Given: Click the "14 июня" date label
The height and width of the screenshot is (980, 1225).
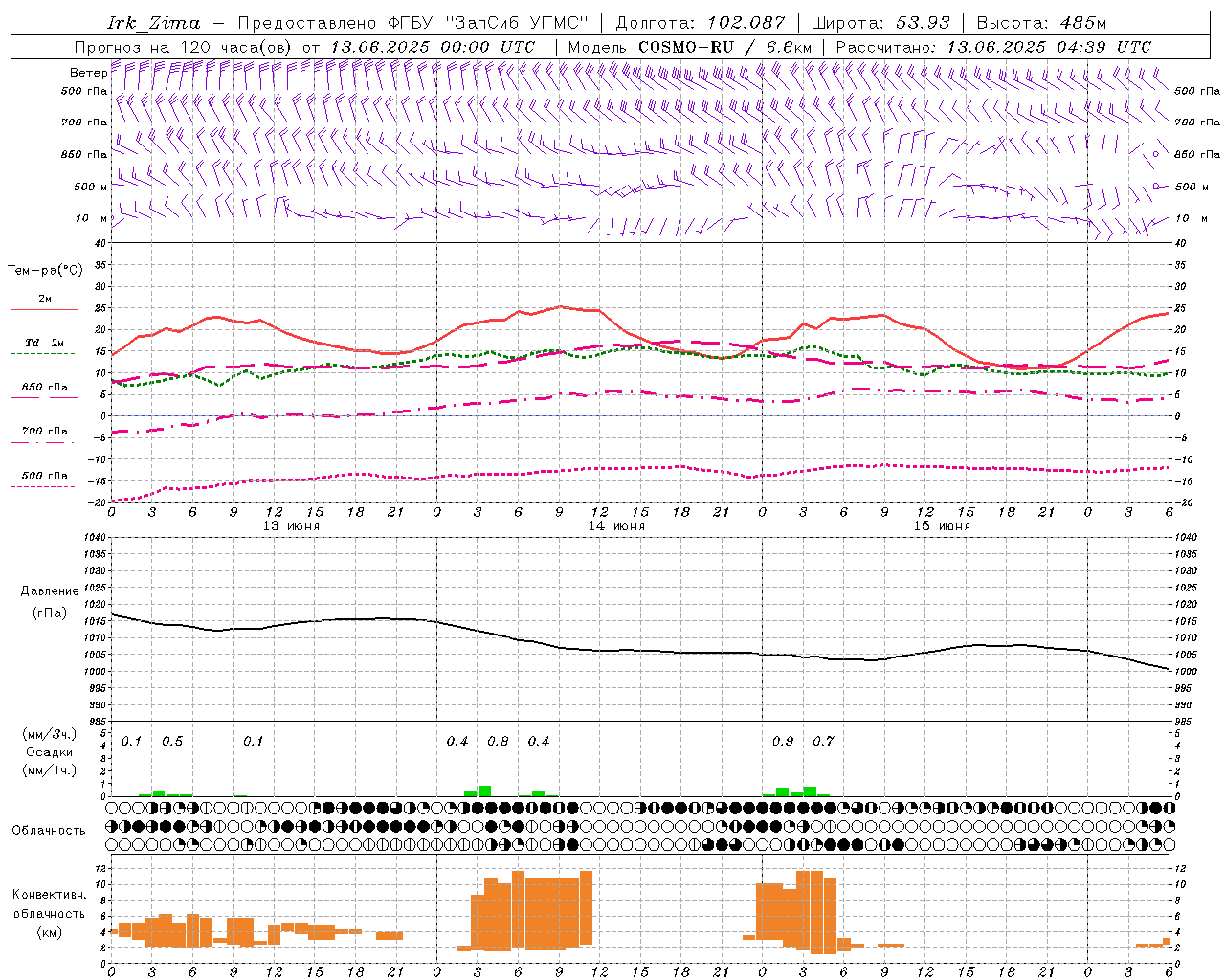Looking at the screenshot, I should pos(616,526).
